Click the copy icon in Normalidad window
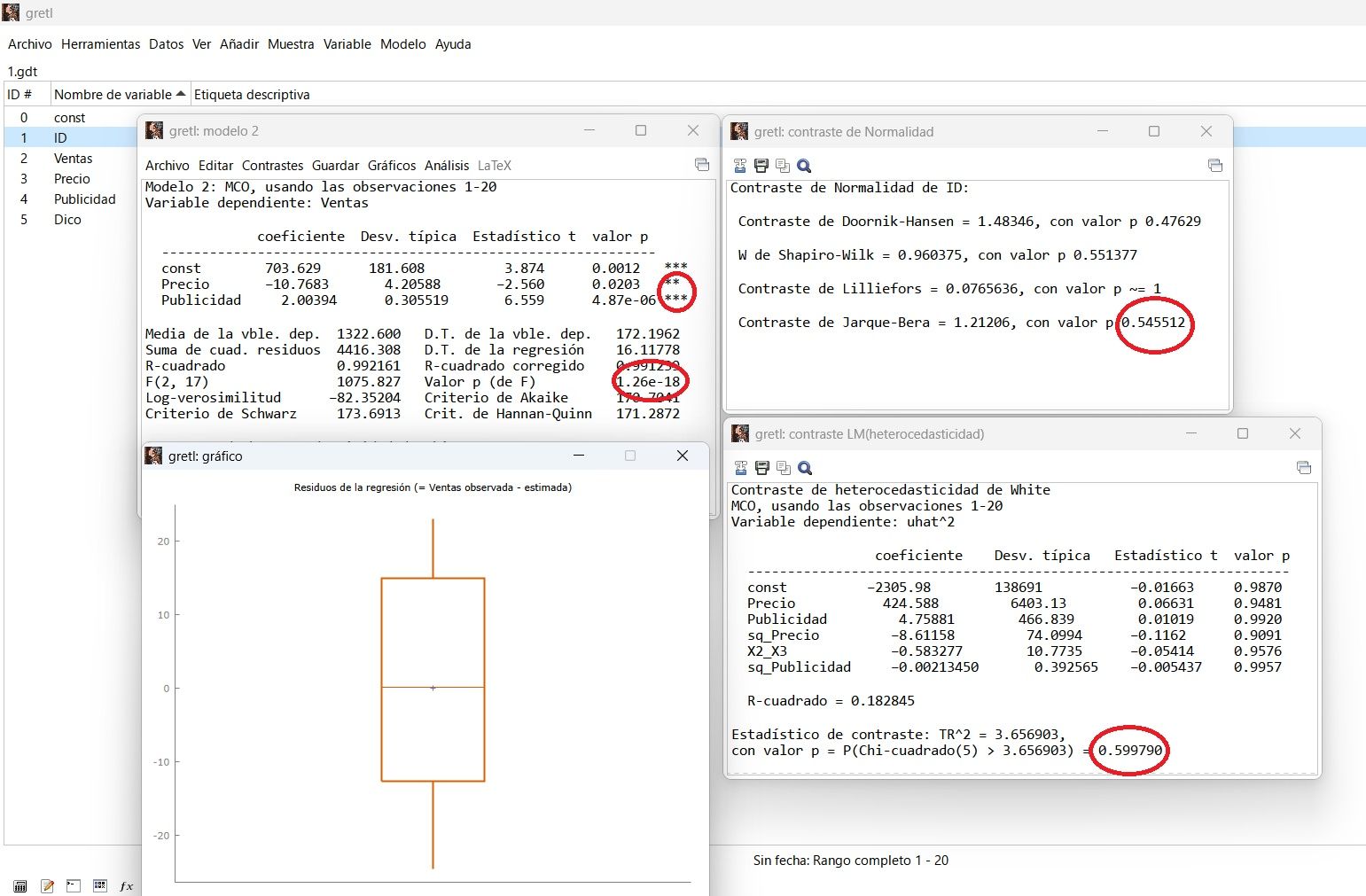1366x896 pixels. pos(783,166)
